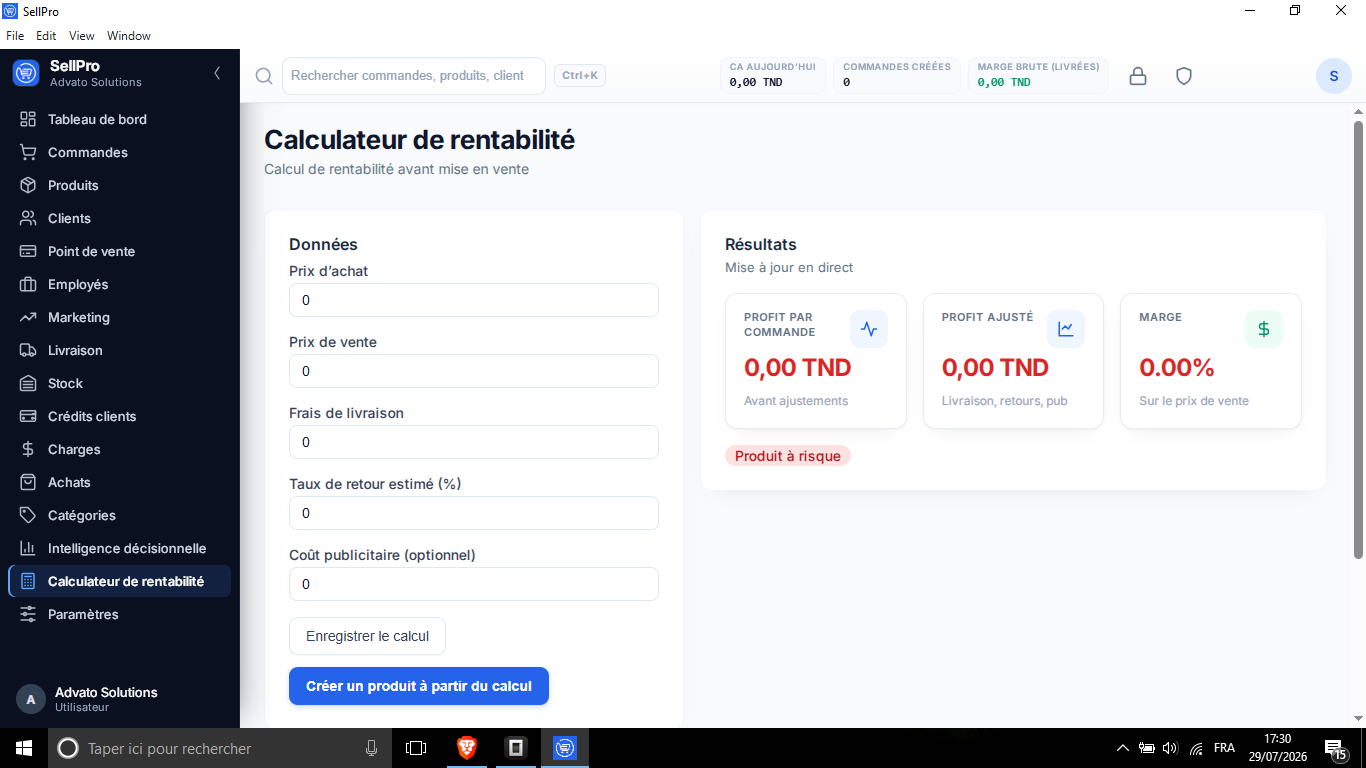Click the Marketing trend icon

pyautogui.click(x=28, y=317)
